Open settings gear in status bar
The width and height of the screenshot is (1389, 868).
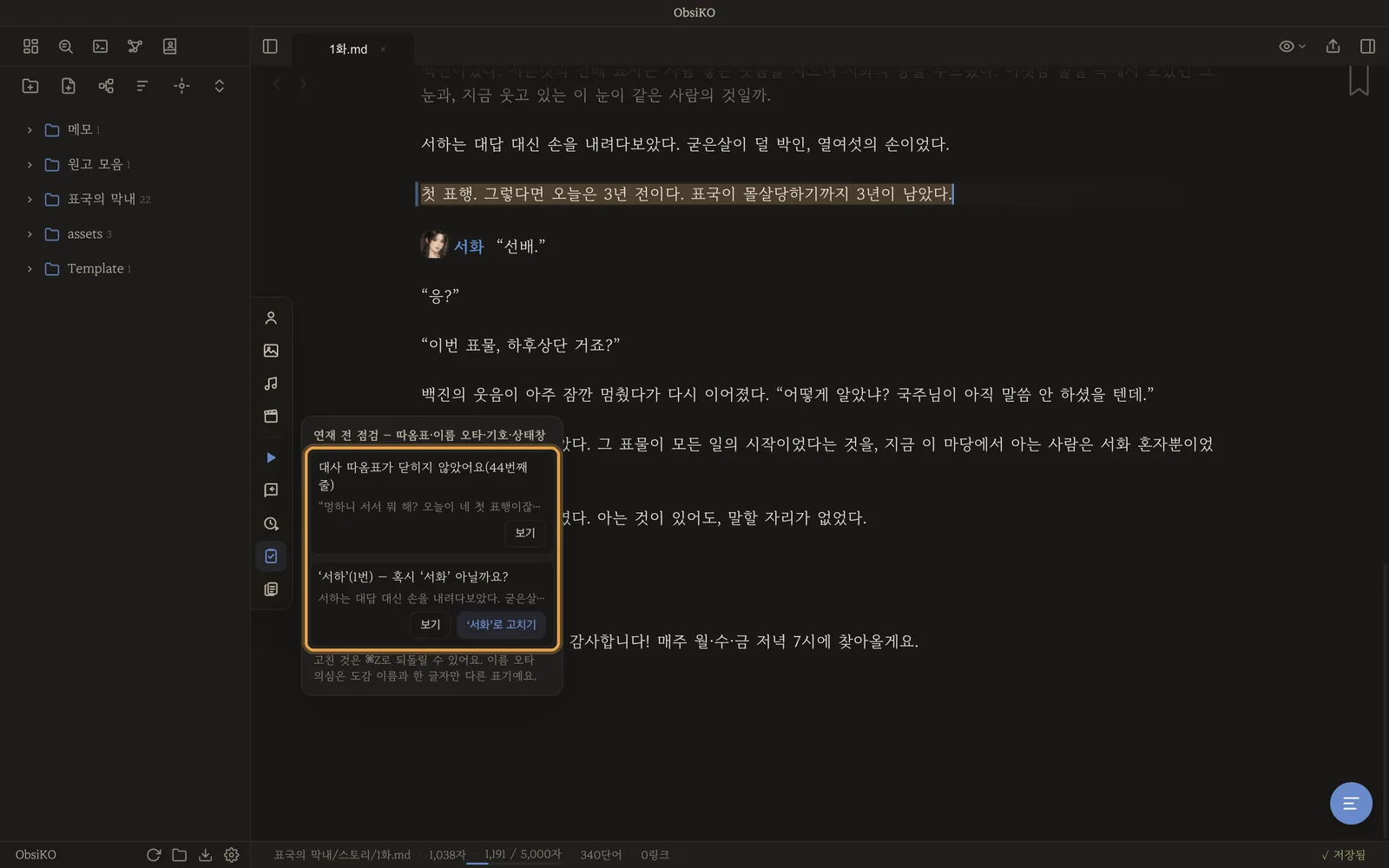point(232,855)
